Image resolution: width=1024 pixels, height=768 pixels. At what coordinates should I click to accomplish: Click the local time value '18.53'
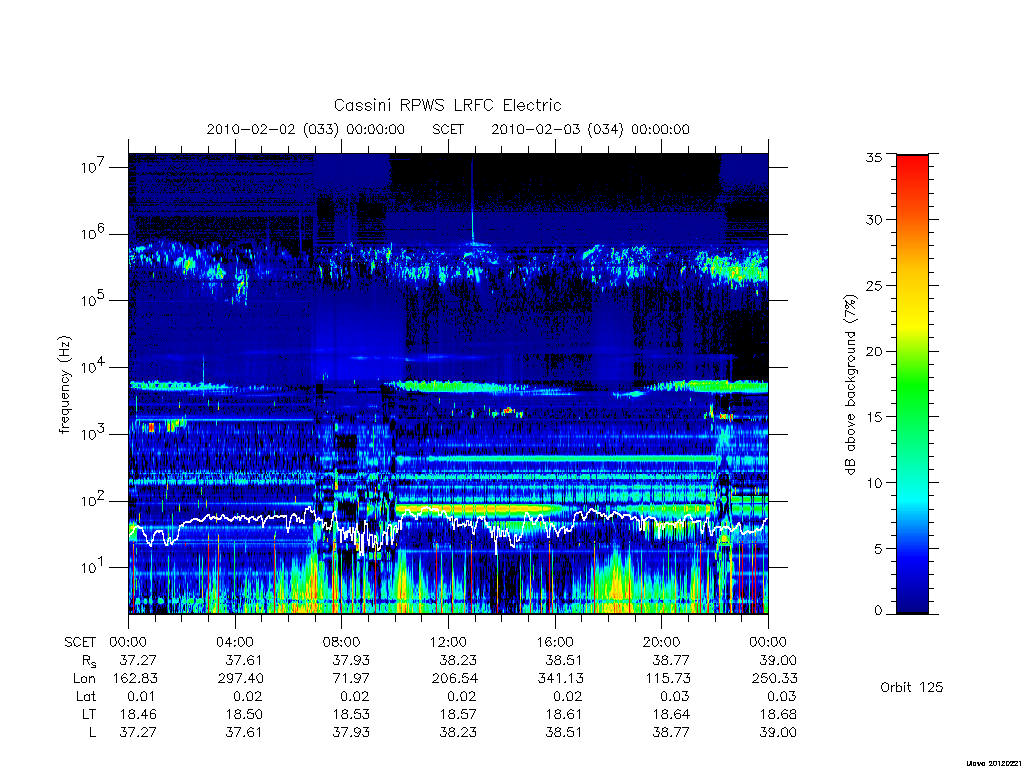pos(351,714)
